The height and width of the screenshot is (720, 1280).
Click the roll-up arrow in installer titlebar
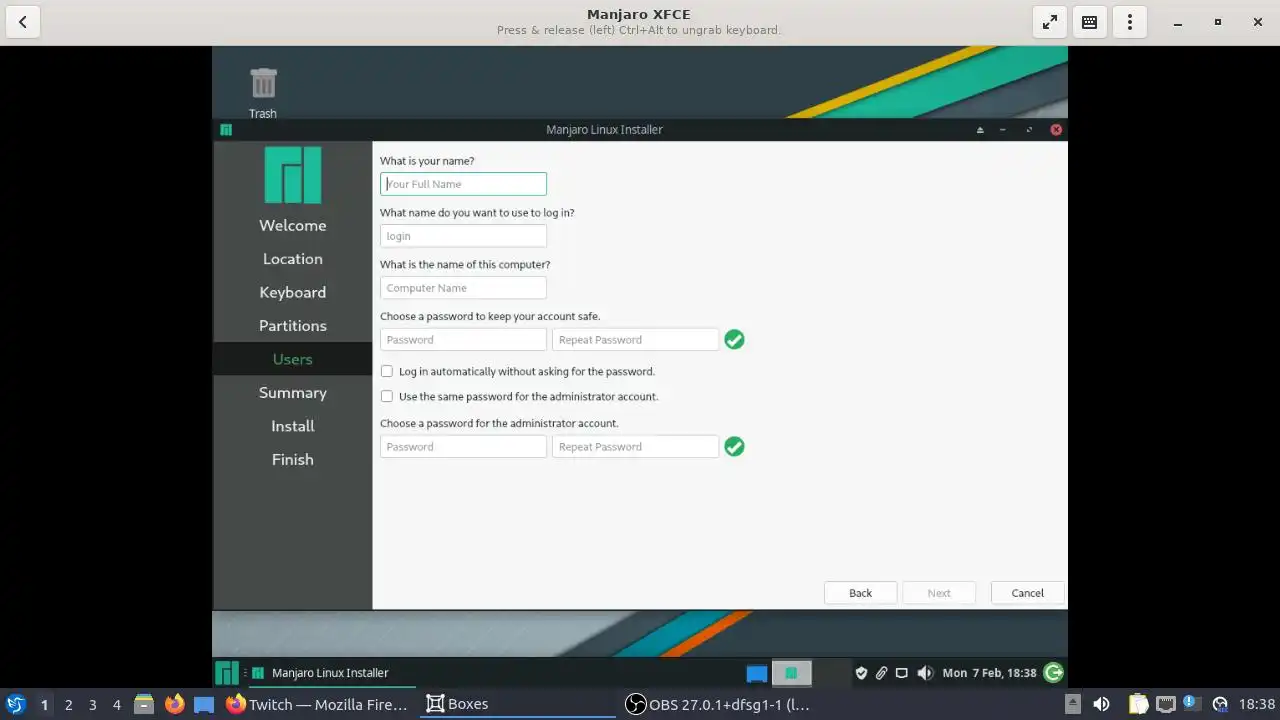(x=980, y=130)
